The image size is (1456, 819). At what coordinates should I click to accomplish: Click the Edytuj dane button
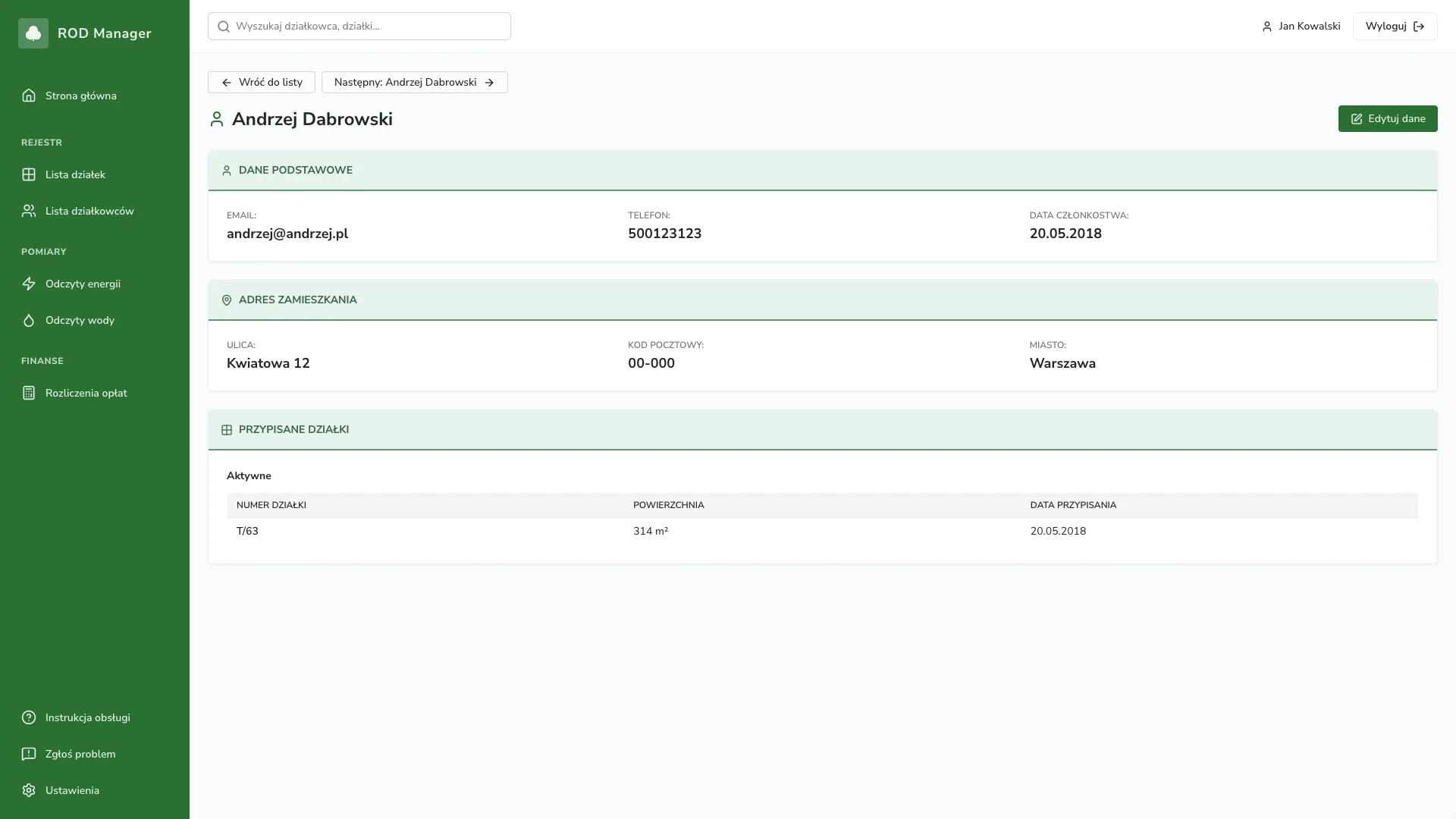[1387, 119]
